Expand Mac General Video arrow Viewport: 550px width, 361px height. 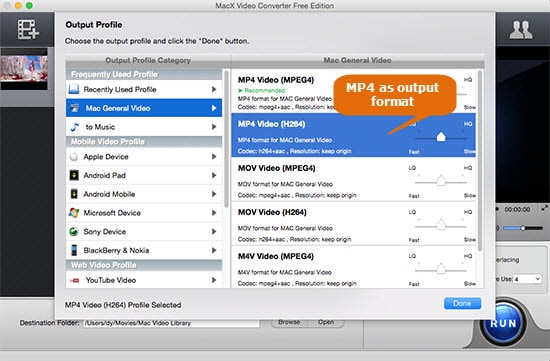point(214,108)
